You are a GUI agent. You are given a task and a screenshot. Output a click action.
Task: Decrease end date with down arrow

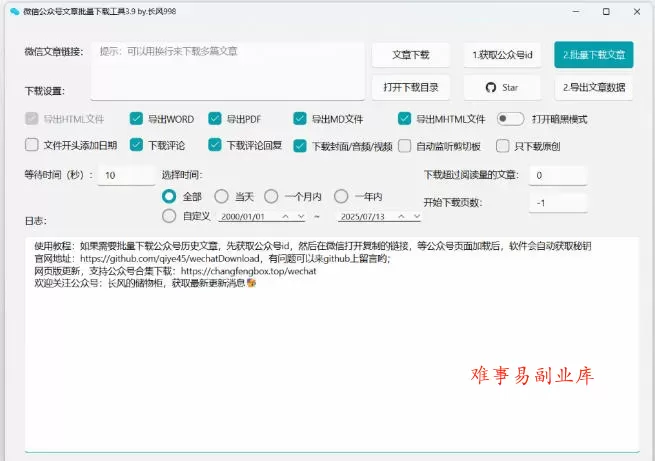pyautogui.click(x=416, y=216)
